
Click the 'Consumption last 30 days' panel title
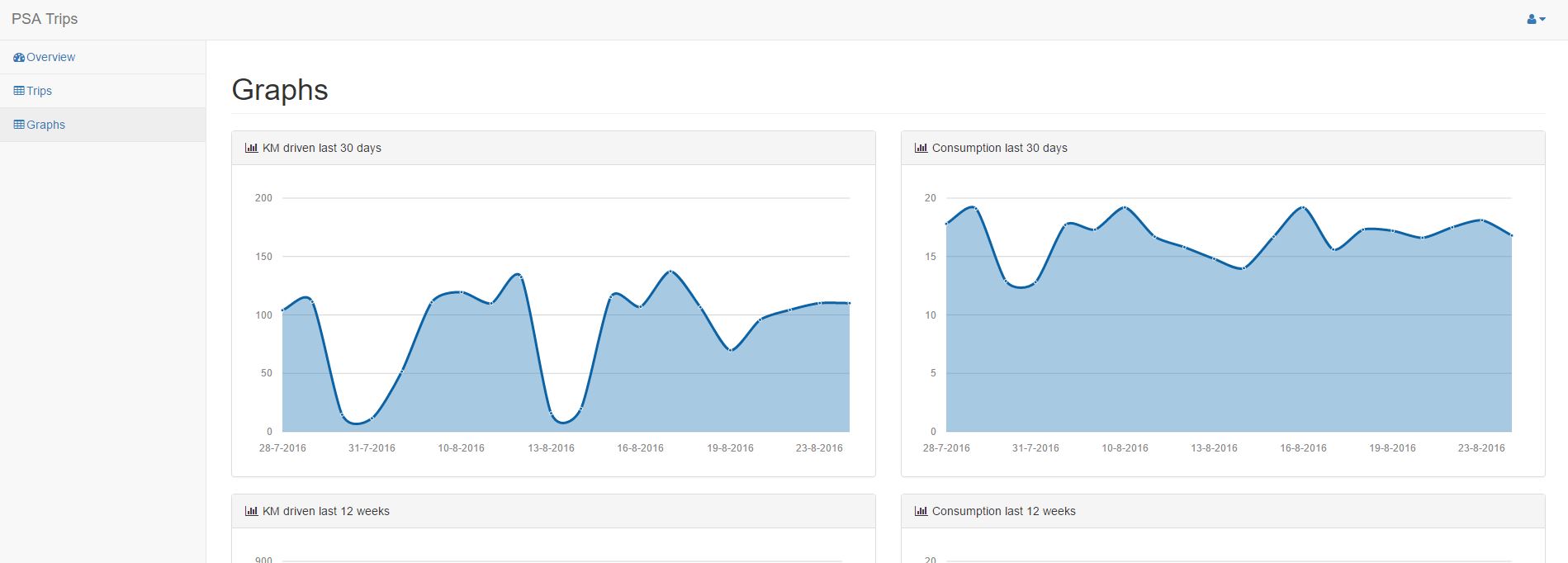(1000, 148)
